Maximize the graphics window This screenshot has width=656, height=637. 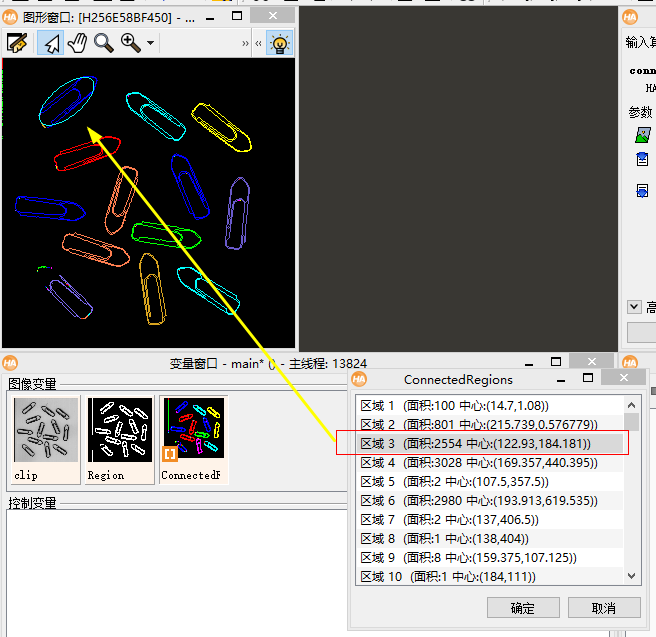pyautogui.click(x=237, y=16)
